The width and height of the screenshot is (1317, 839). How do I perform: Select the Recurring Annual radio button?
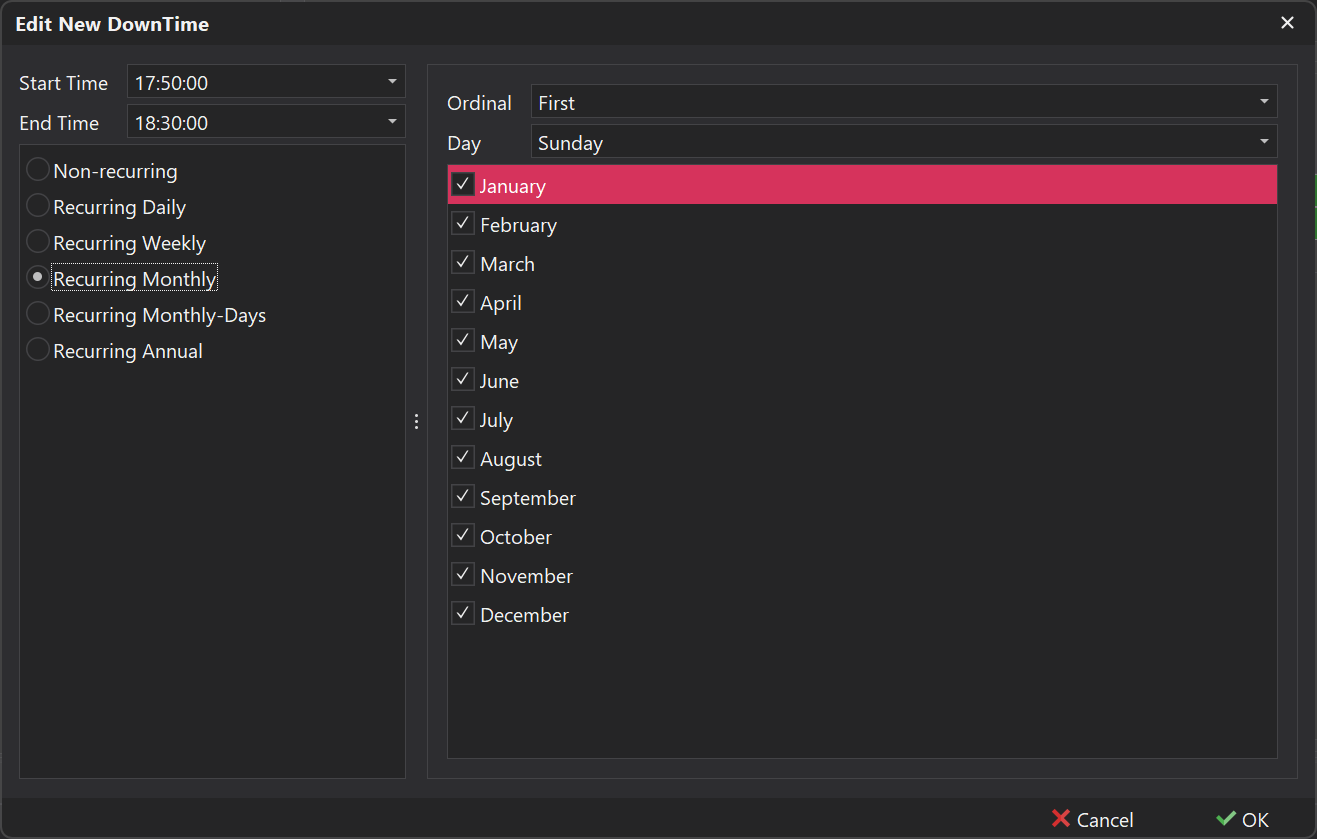coord(37,349)
